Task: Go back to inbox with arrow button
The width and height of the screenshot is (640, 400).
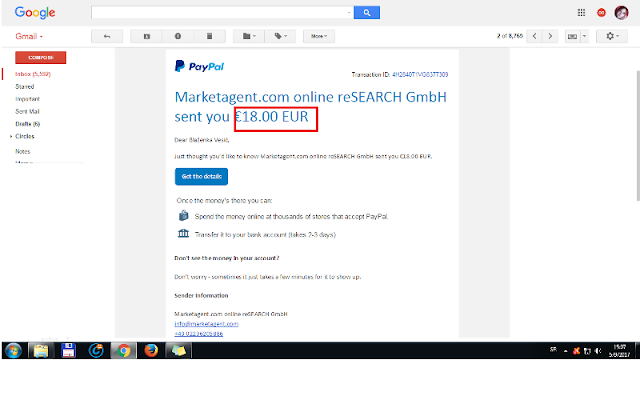Action: click(x=107, y=36)
